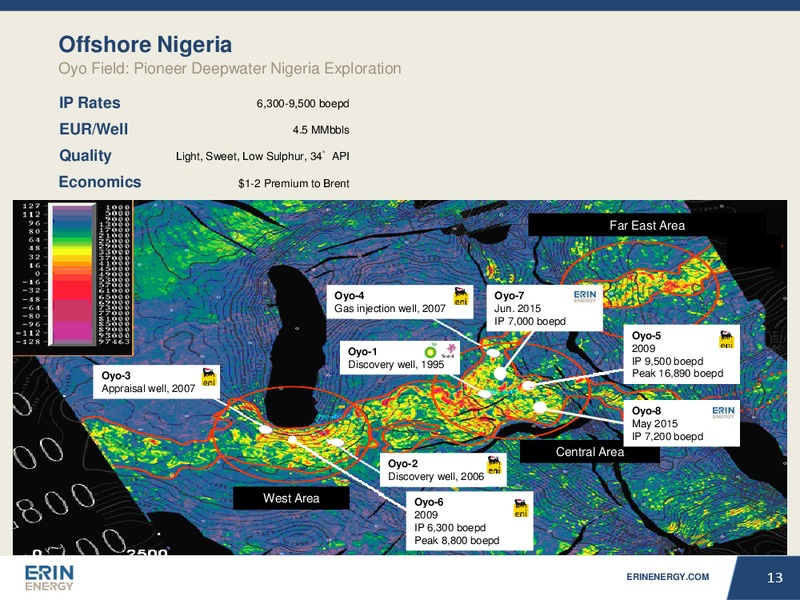Click the Erin Energy logo in footer

(x=49, y=578)
